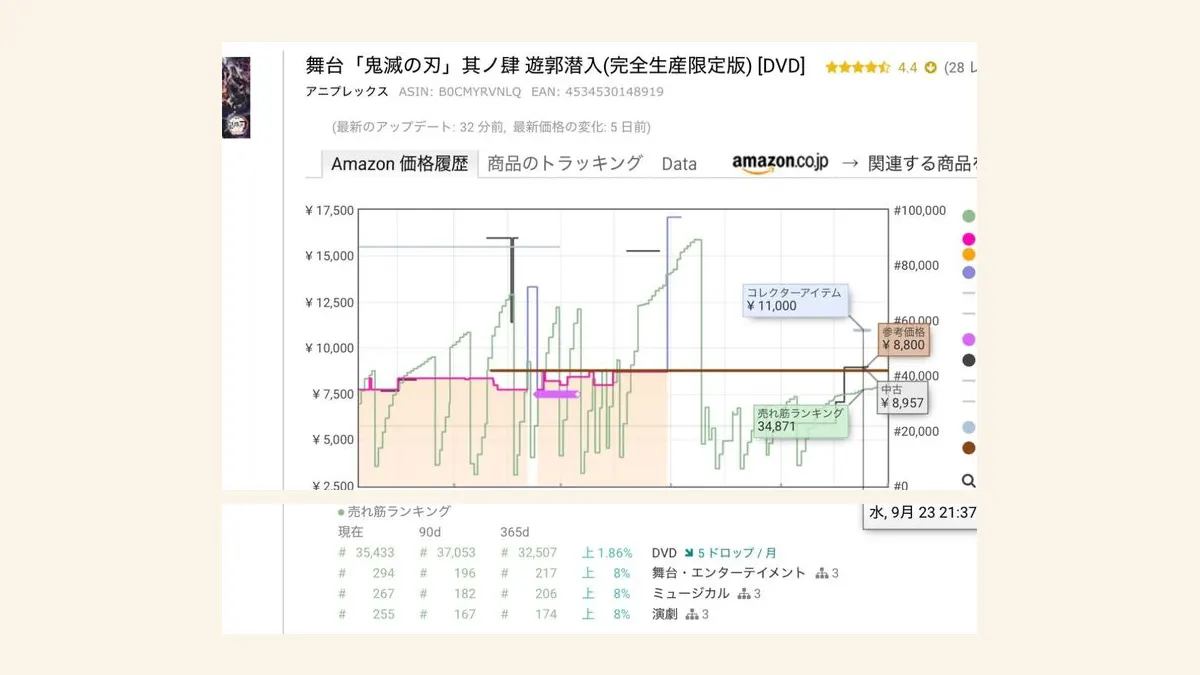Click the 90d column header
Image resolution: width=1200 pixels, height=675 pixels.
tap(430, 532)
